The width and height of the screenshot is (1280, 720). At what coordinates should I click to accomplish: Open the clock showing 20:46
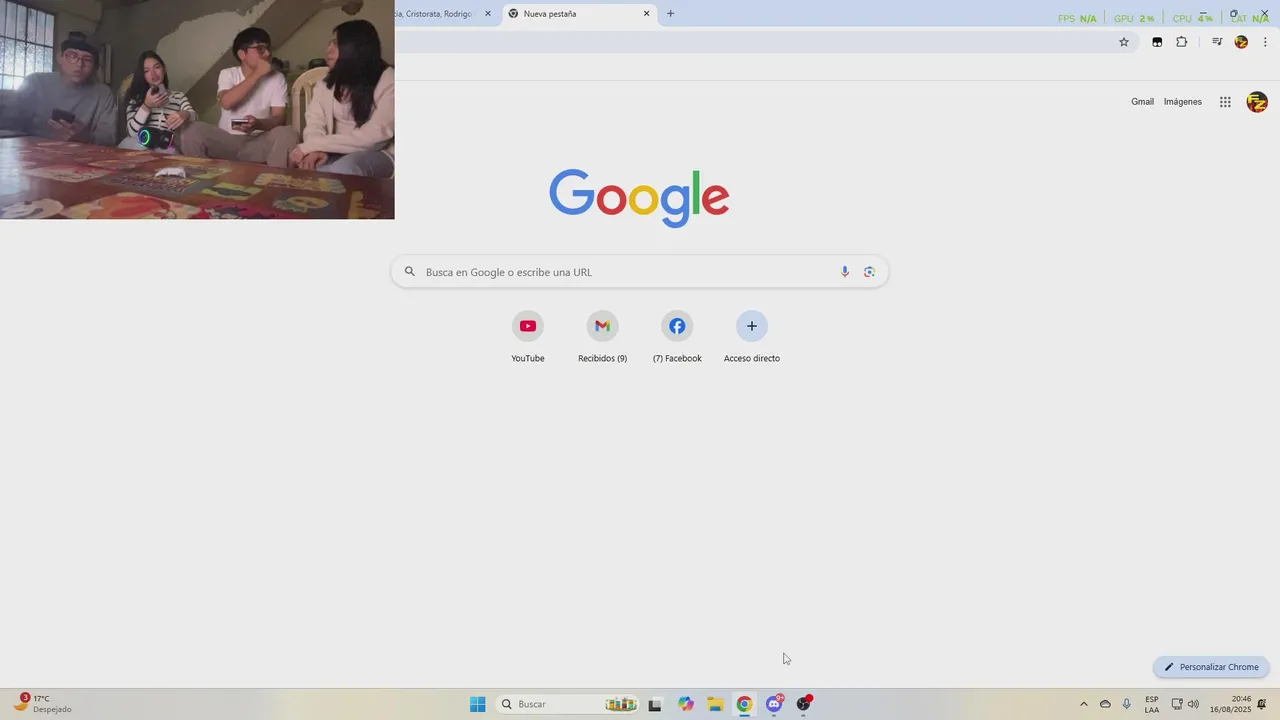(1230, 704)
